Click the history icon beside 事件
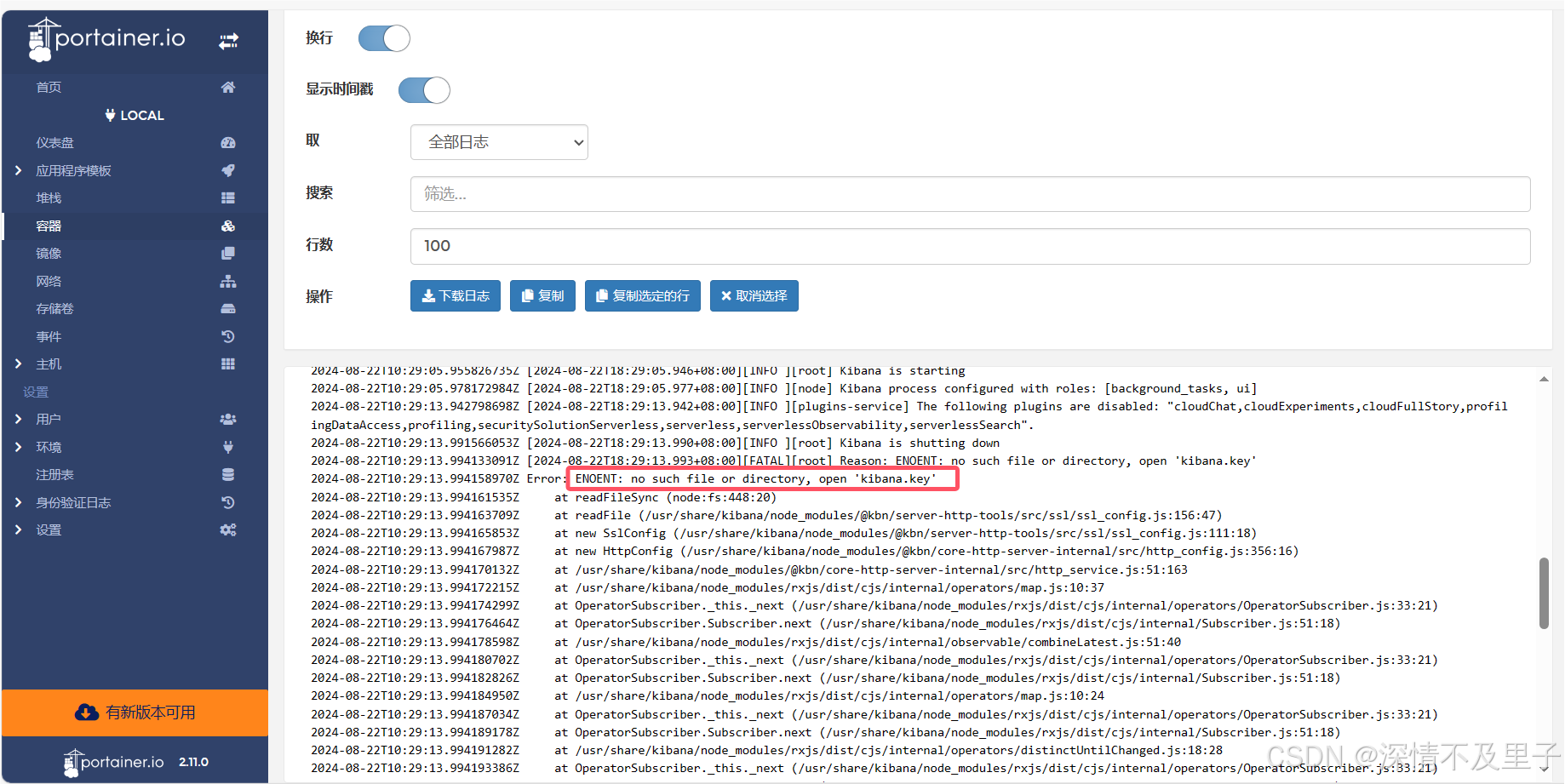 (x=228, y=336)
